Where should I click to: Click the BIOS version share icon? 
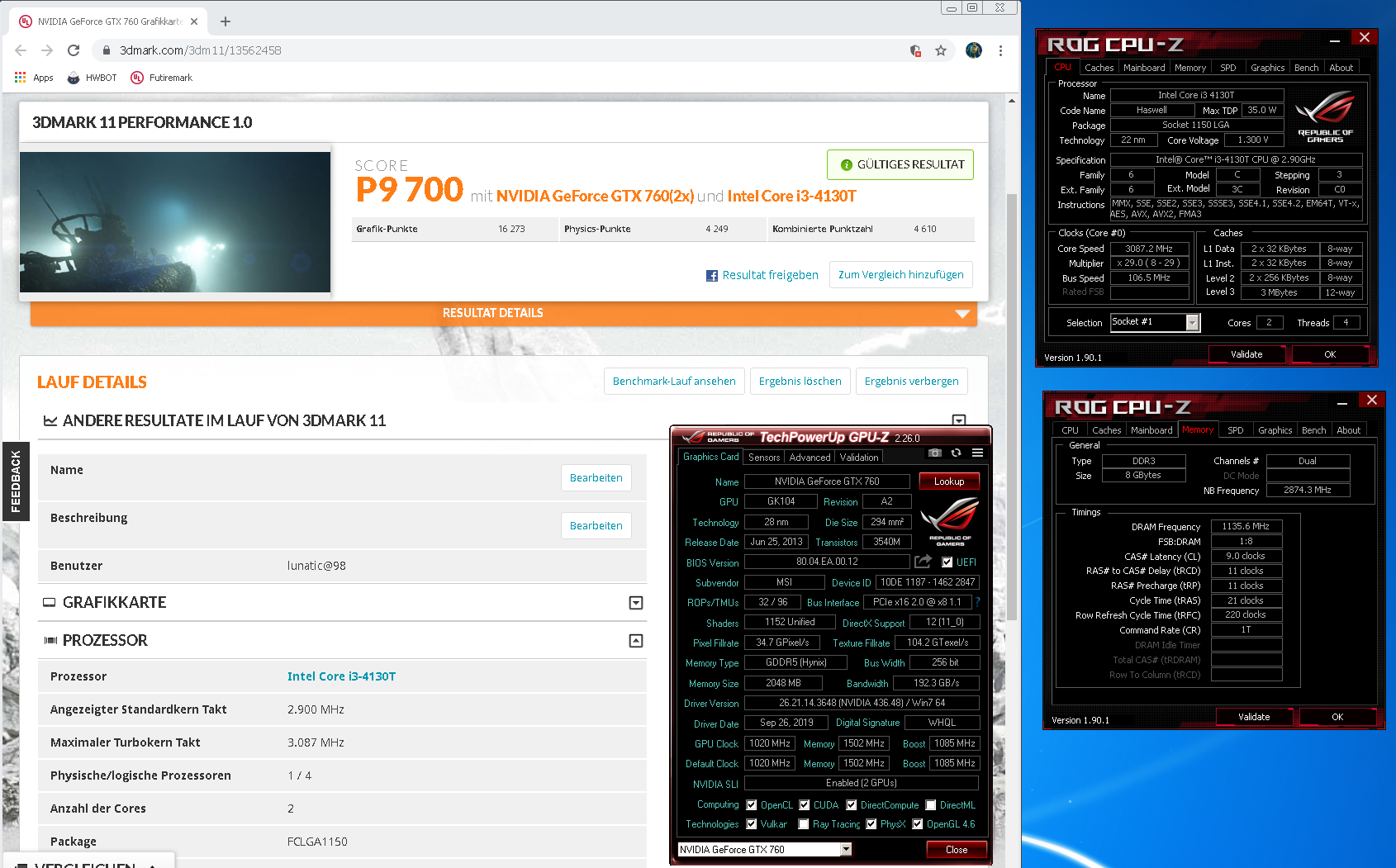923,562
